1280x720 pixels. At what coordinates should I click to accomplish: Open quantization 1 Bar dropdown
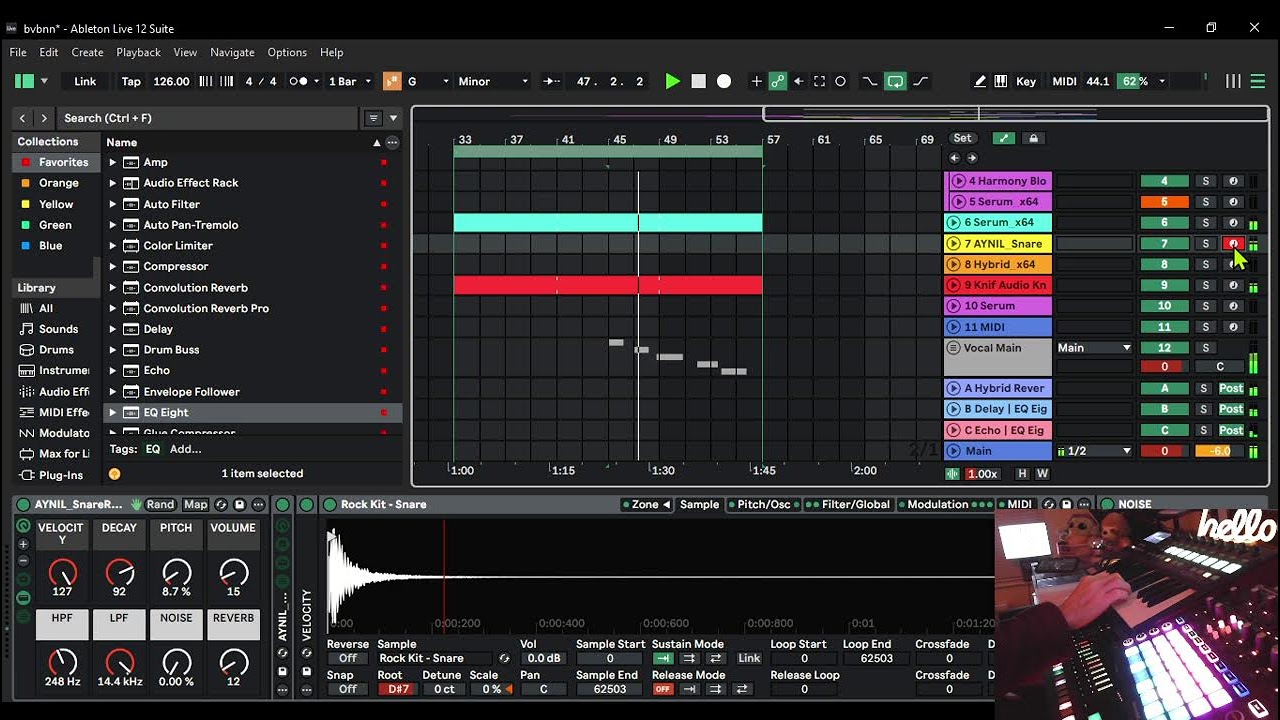point(350,81)
